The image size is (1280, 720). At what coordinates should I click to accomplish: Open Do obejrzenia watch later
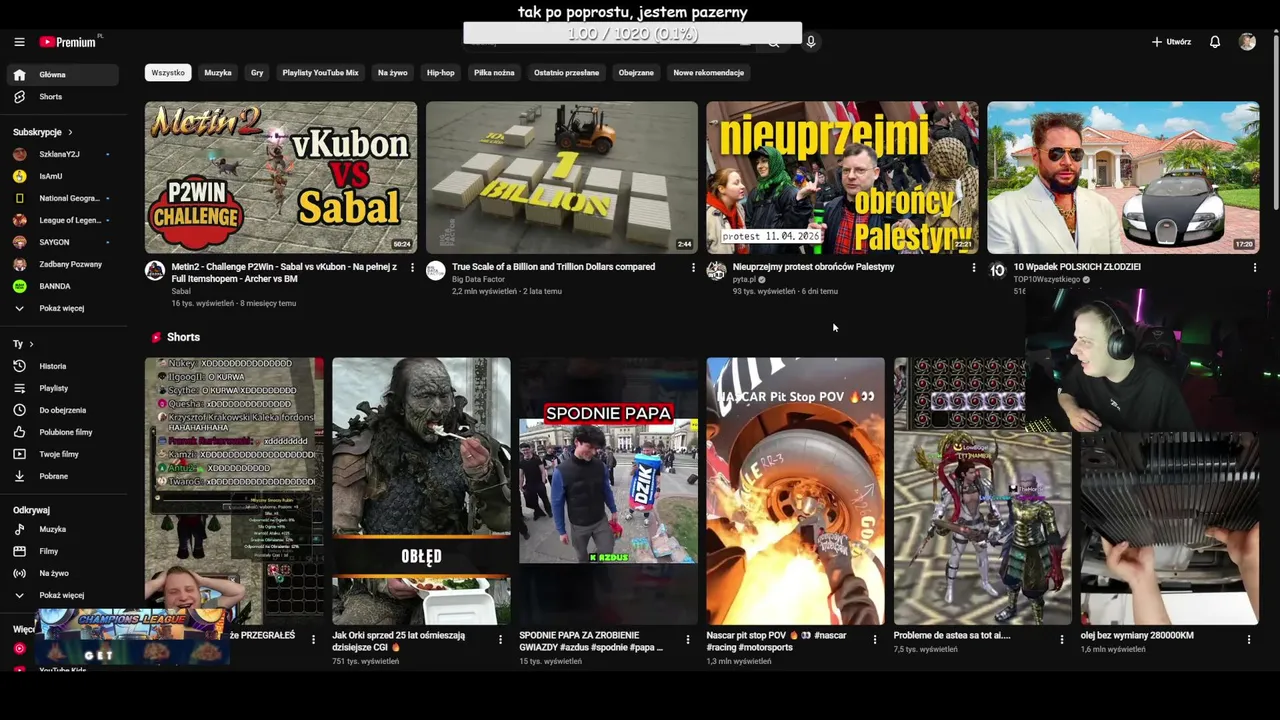62,410
